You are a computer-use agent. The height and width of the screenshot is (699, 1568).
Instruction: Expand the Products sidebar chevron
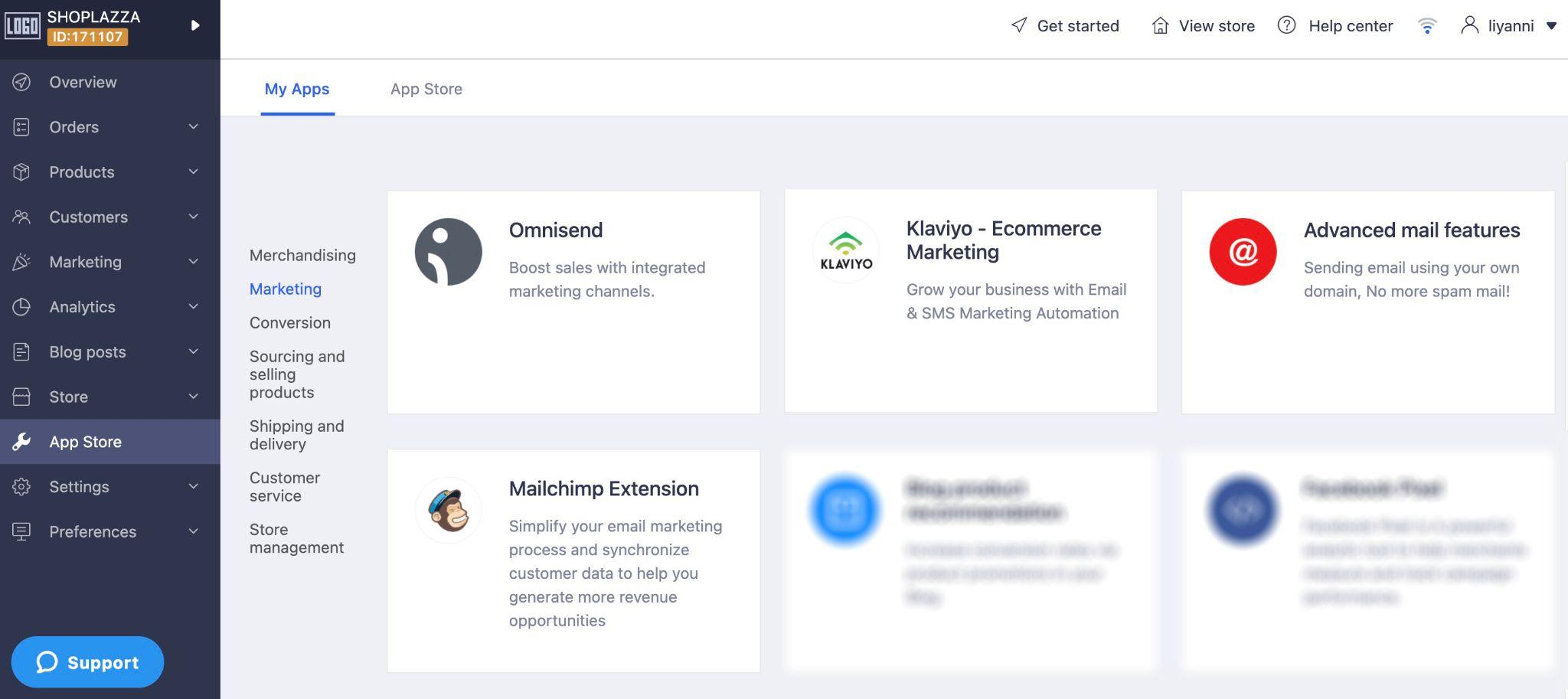click(194, 171)
